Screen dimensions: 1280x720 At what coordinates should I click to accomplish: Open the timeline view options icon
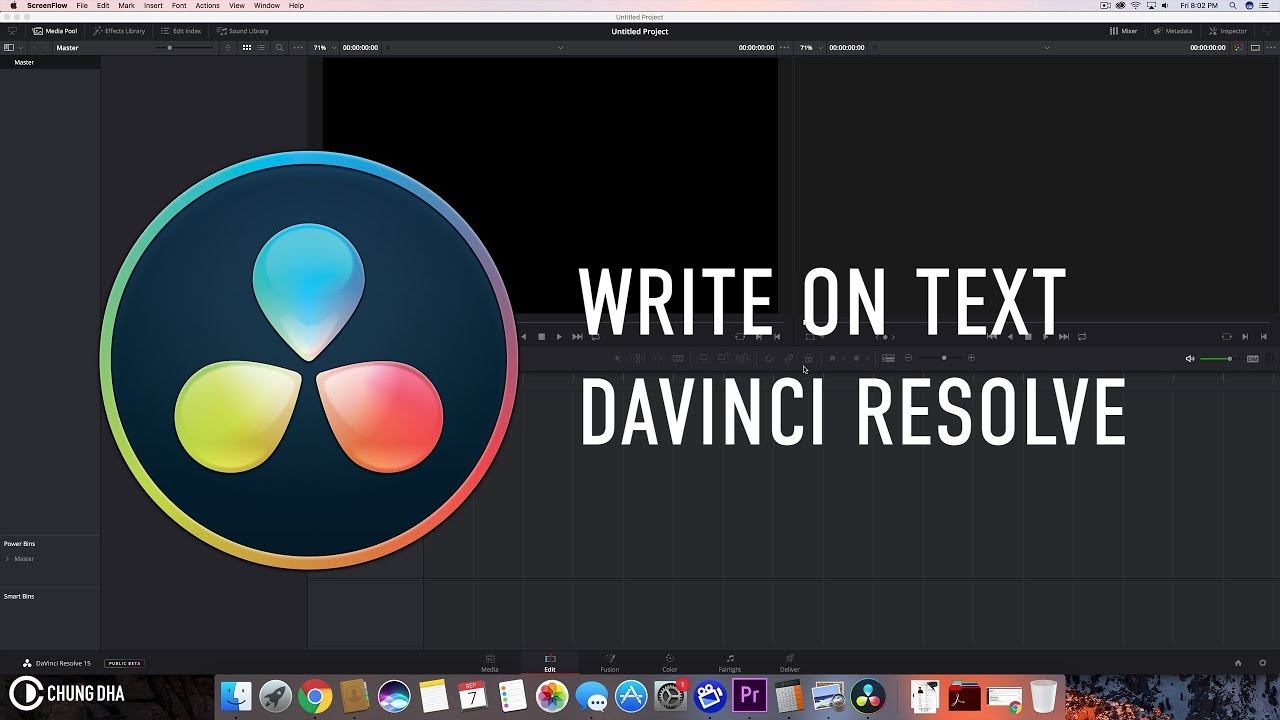[x=888, y=358]
